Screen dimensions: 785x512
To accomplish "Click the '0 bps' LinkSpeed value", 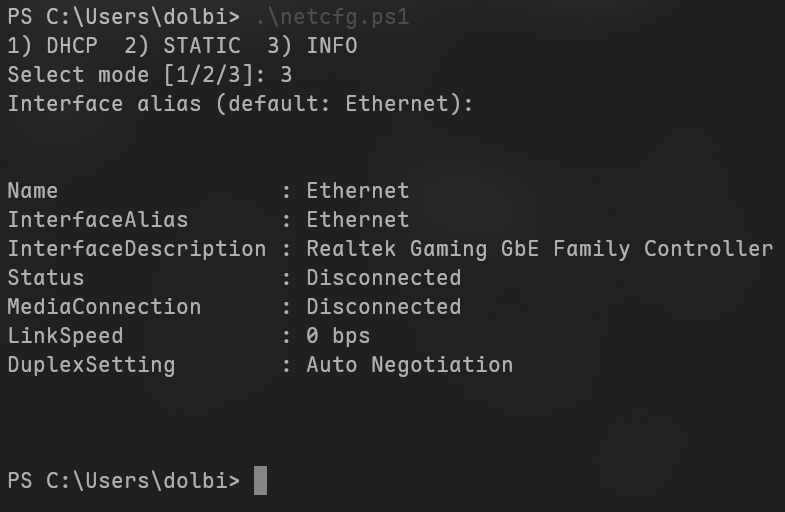I will pyautogui.click(x=338, y=336).
